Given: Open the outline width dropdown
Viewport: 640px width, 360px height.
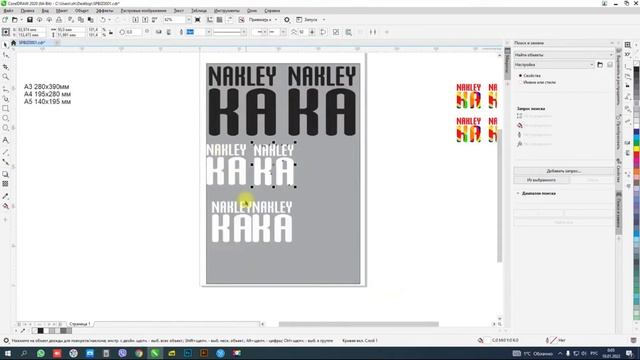Looking at the screenshot, I should [x=208, y=32].
